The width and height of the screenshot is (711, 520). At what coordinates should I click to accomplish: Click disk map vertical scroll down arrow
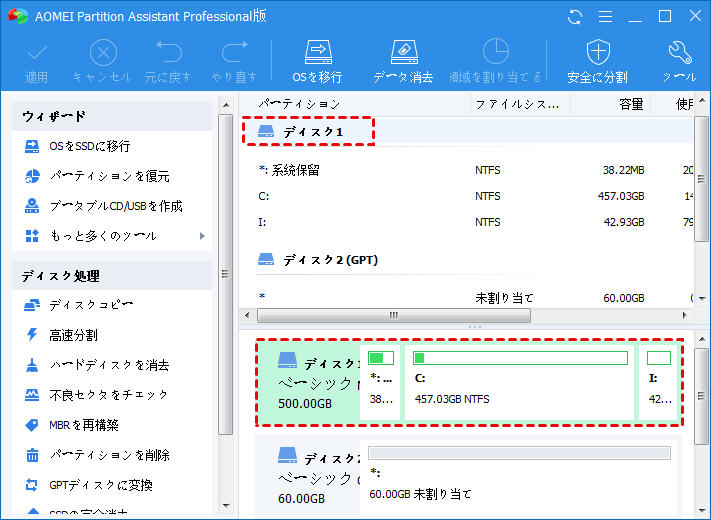click(x=702, y=511)
